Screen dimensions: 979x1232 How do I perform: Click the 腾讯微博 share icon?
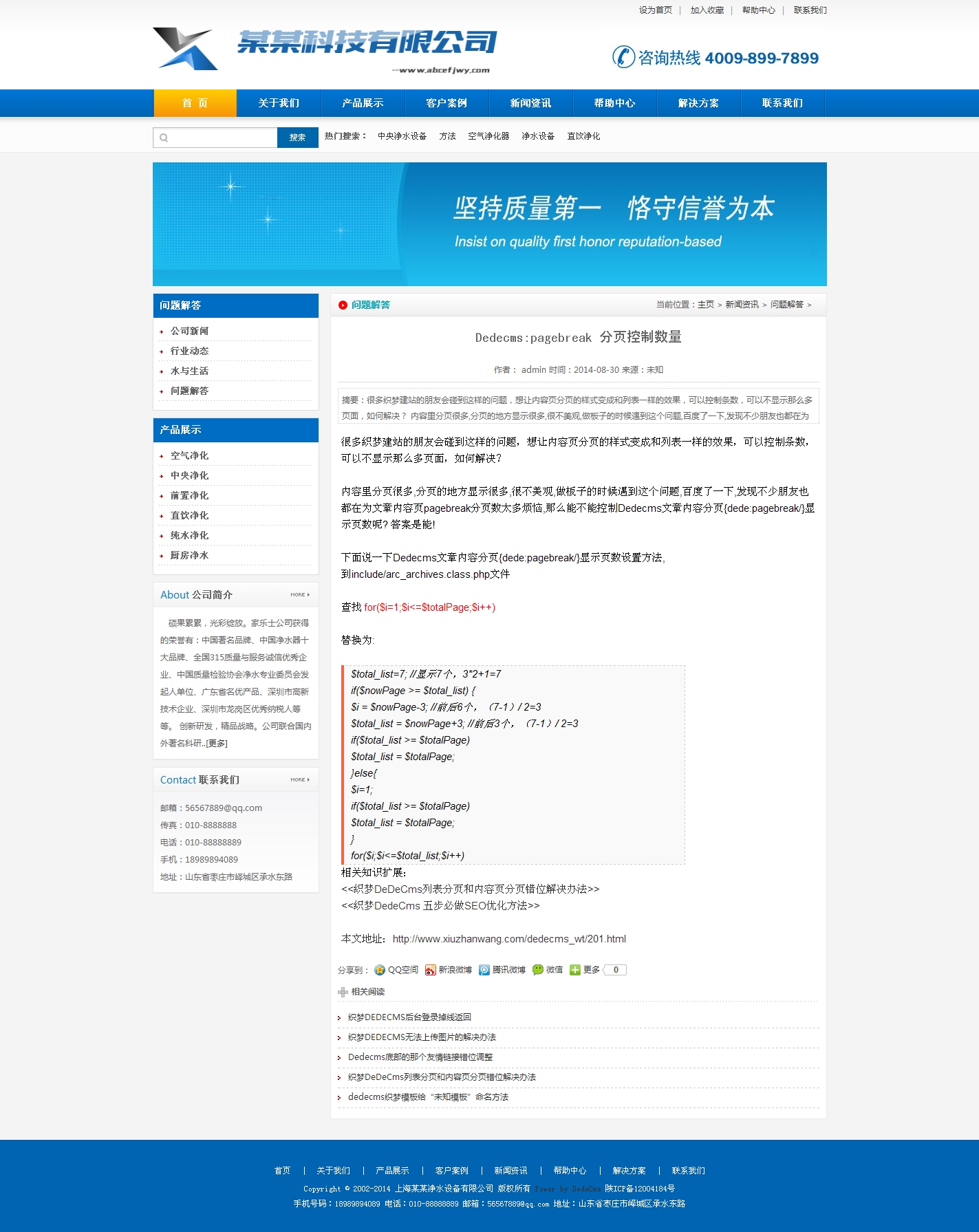(x=484, y=970)
